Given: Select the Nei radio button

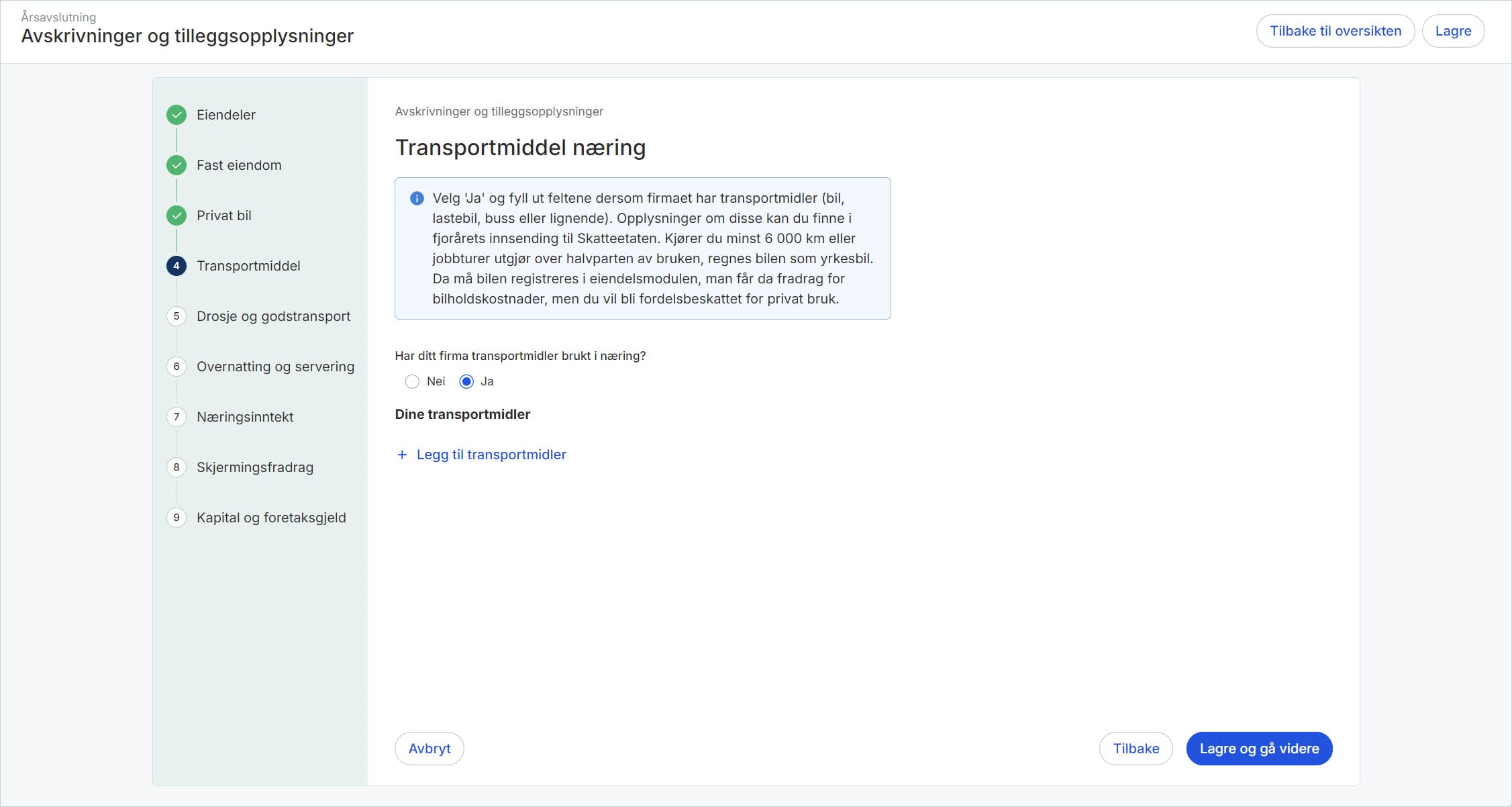Looking at the screenshot, I should [x=413, y=381].
